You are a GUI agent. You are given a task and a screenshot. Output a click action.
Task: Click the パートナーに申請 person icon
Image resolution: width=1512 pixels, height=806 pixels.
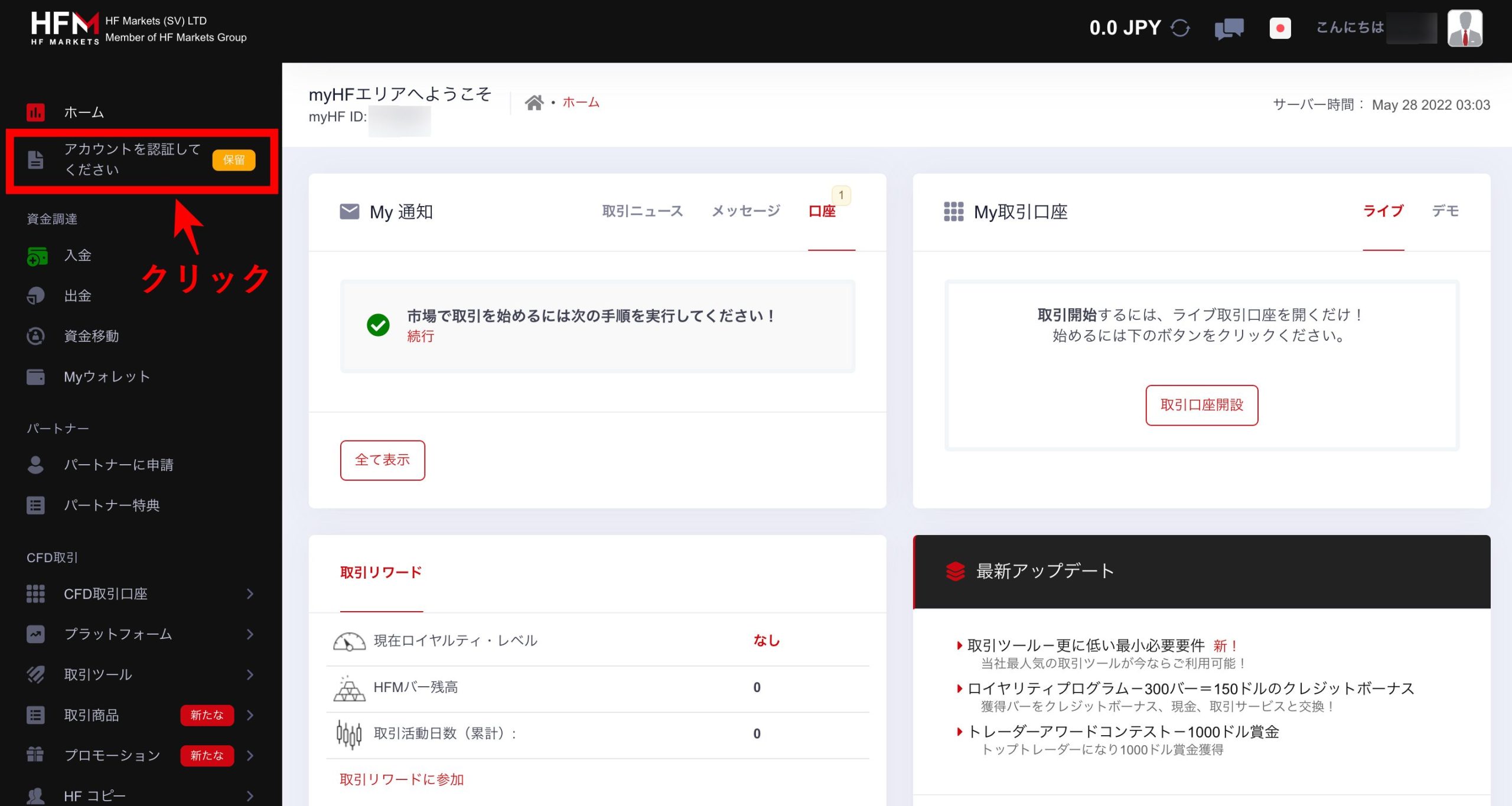point(36,465)
